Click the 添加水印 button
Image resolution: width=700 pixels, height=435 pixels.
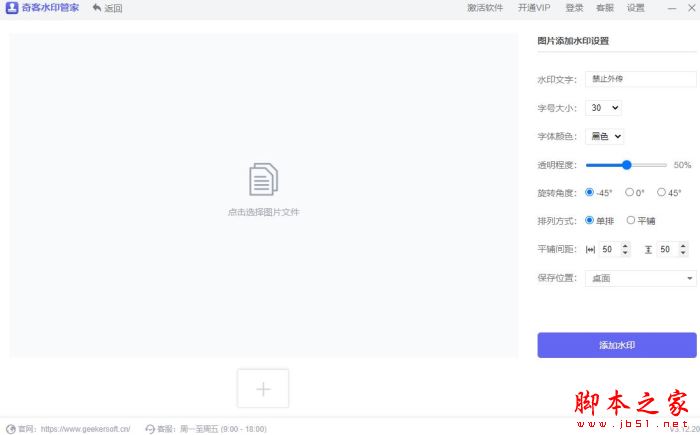(x=617, y=345)
